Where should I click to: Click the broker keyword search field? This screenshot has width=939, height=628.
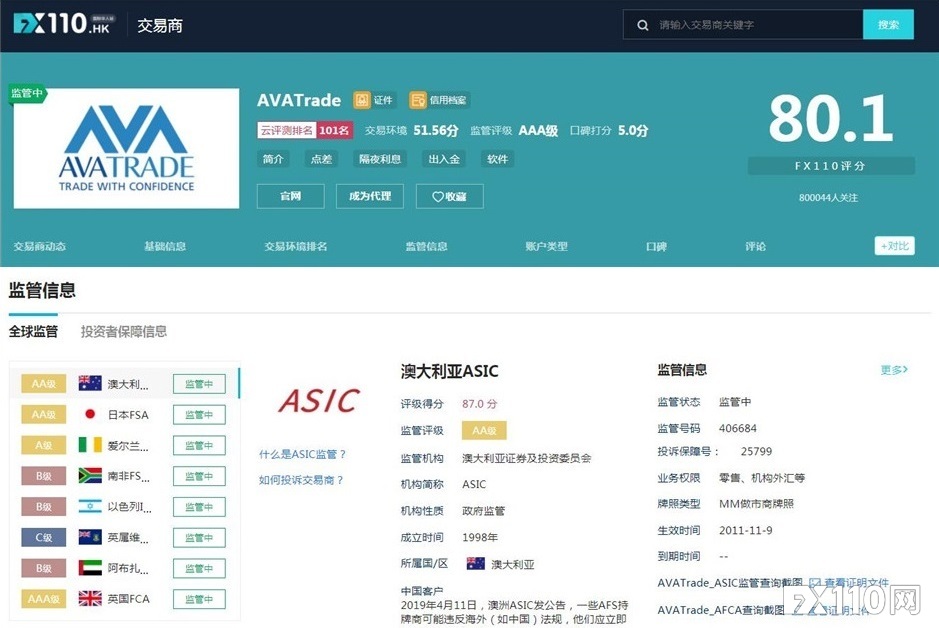pos(755,25)
